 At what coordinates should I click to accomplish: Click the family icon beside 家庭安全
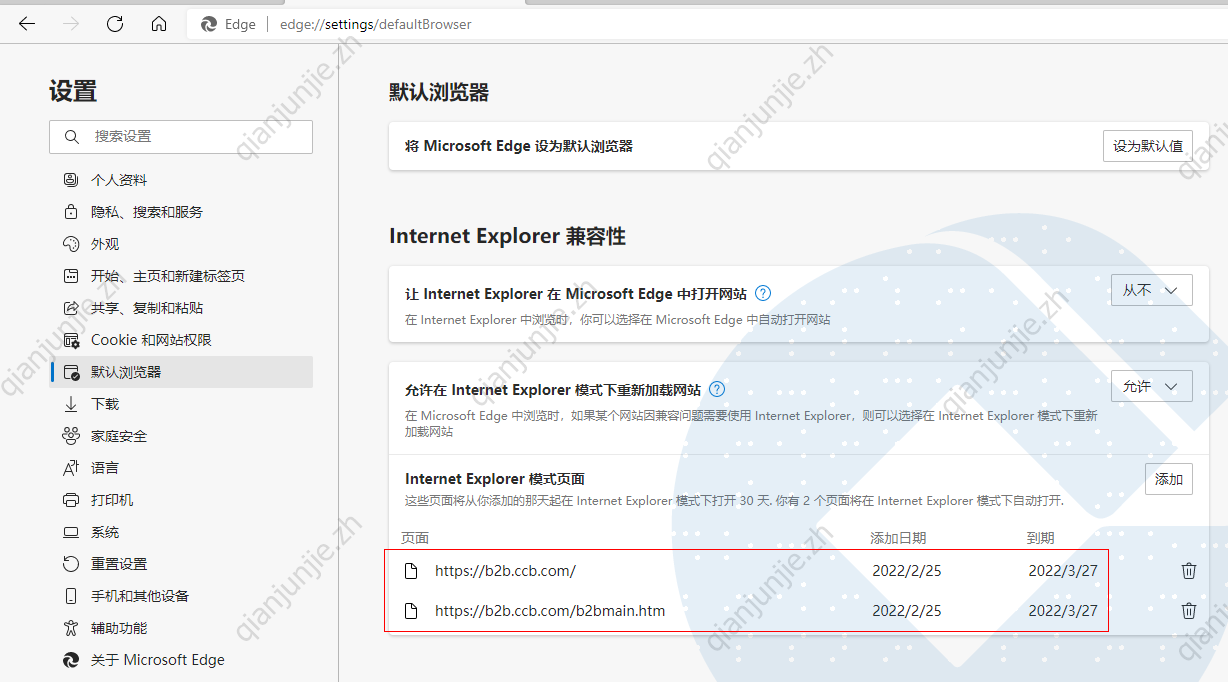[x=71, y=436]
